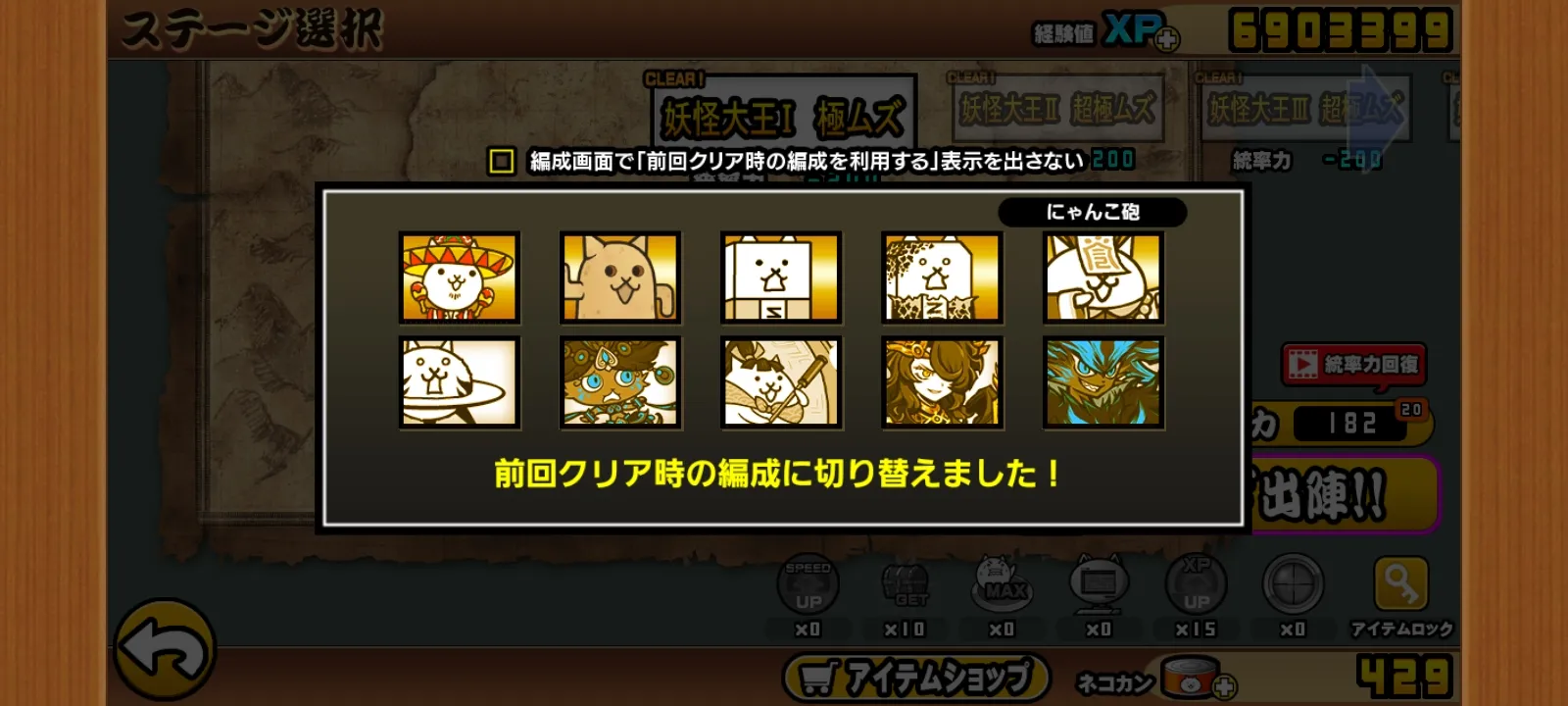Toggle the アイテムロック key icon
The width and height of the screenshot is (1568, 706).
coord(1401,585)
